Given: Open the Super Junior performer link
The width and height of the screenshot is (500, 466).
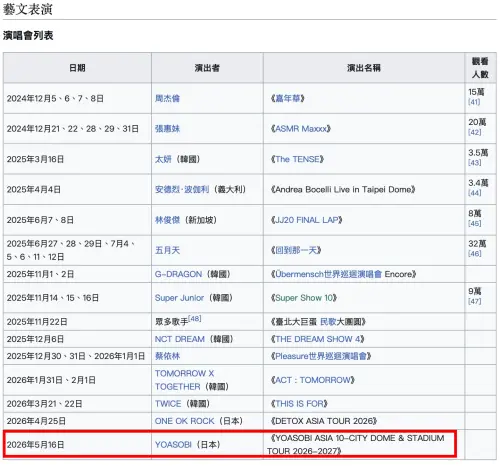Looking at the screenshot, I should click(x=179, y=298).
